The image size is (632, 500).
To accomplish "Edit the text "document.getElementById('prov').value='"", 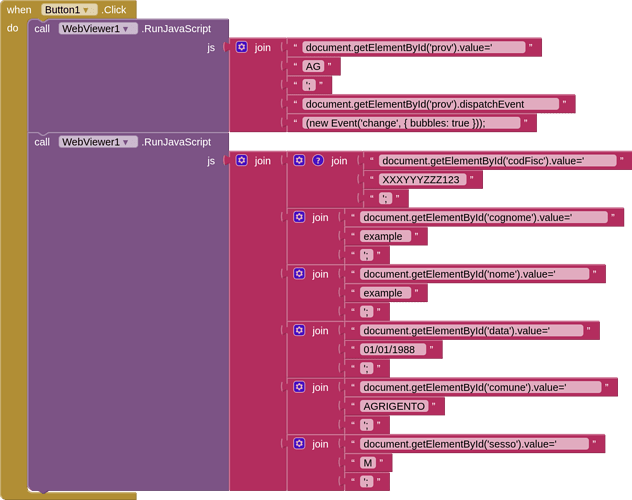I will 414,47.
